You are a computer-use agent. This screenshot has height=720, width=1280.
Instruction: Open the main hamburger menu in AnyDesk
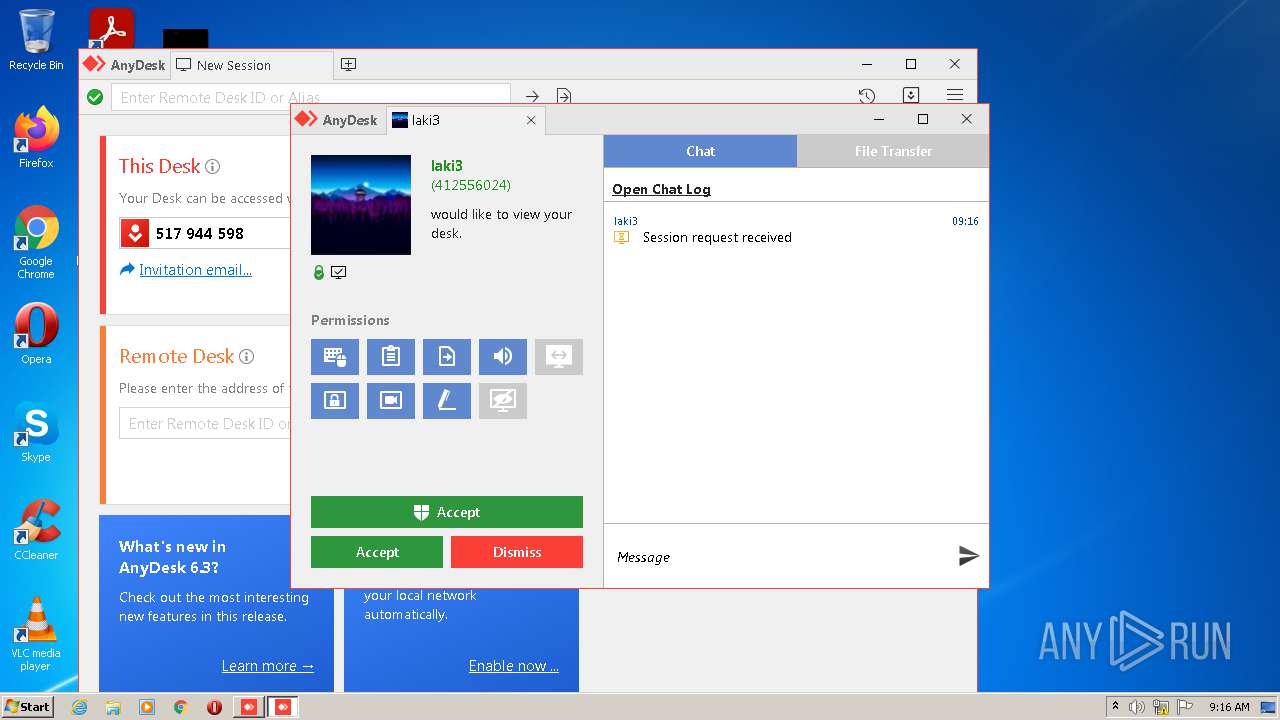[955, 96]
